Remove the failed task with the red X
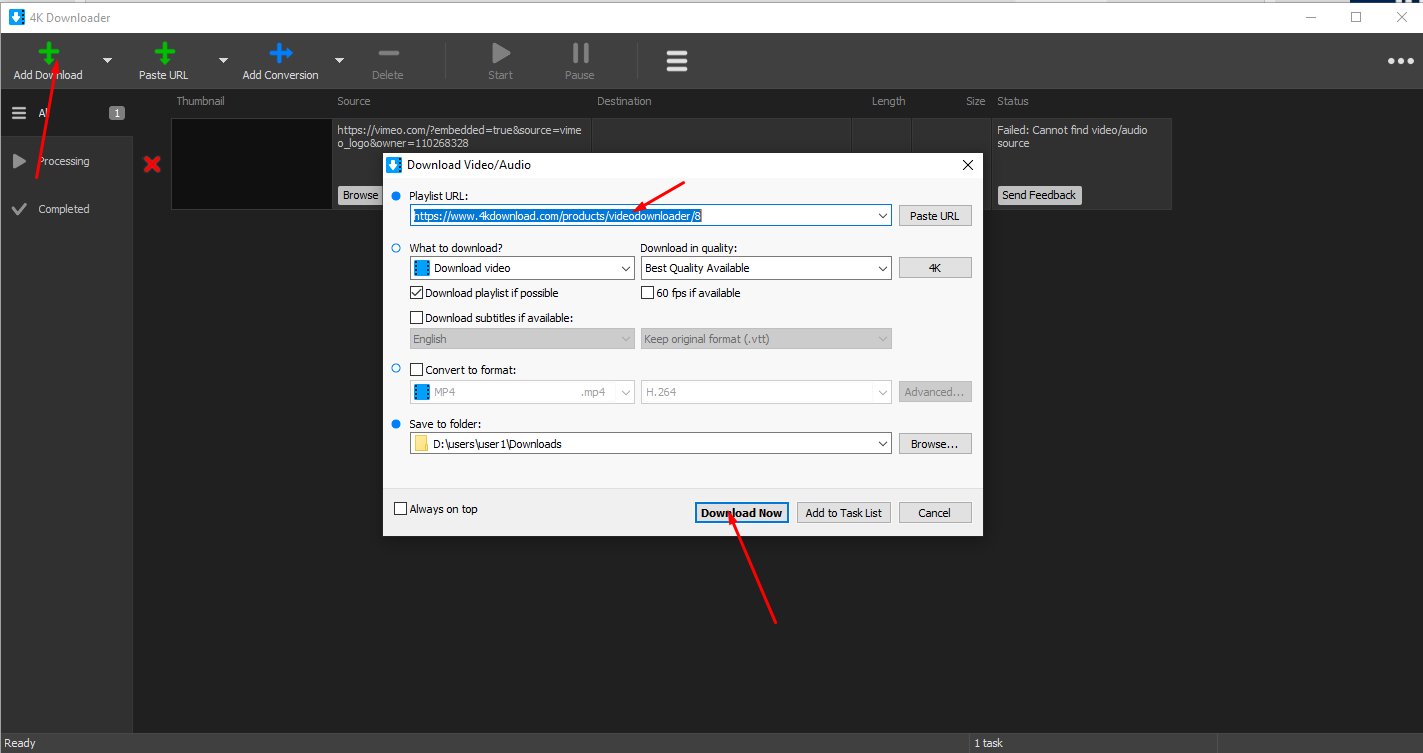1423x753 pixels. [x=152, y=164]
